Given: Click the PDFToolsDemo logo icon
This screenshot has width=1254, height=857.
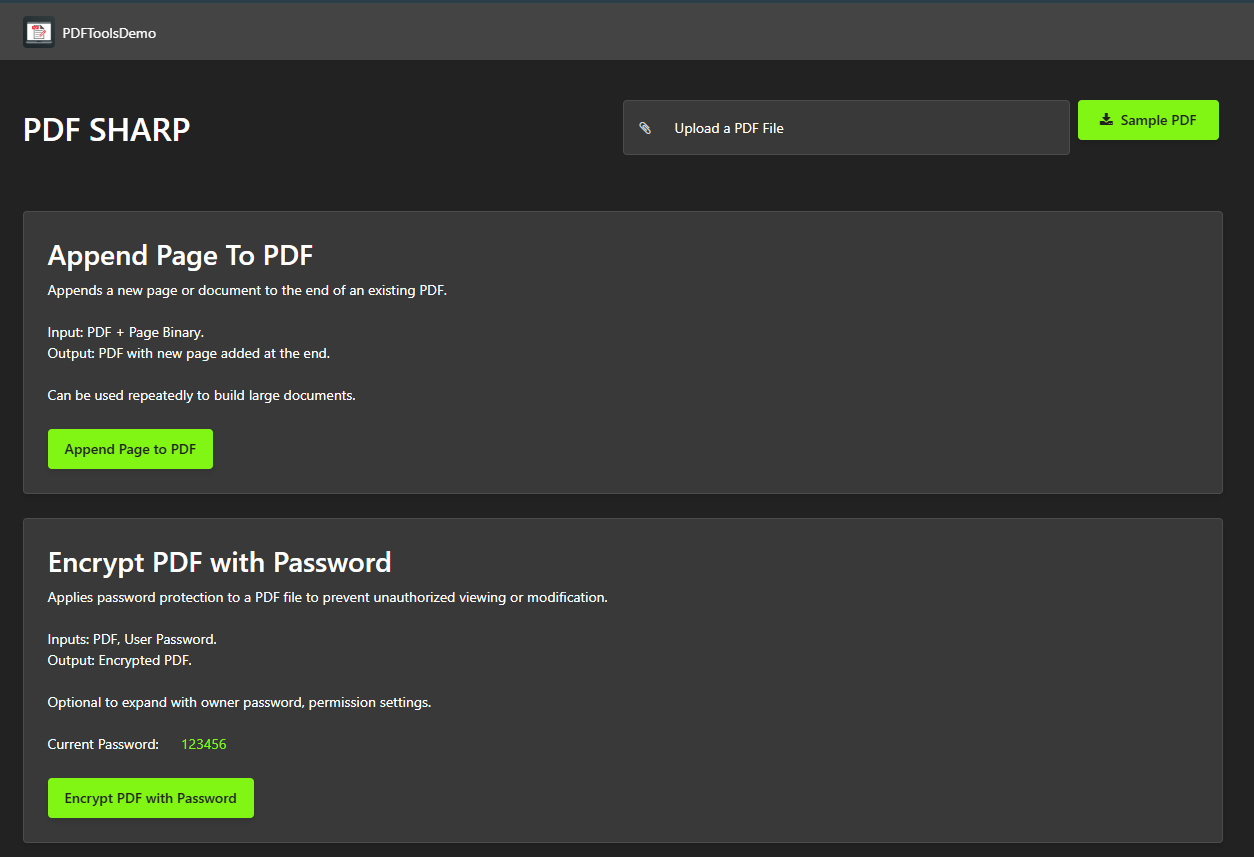Looking at the screenshot, I should [38, 31].
